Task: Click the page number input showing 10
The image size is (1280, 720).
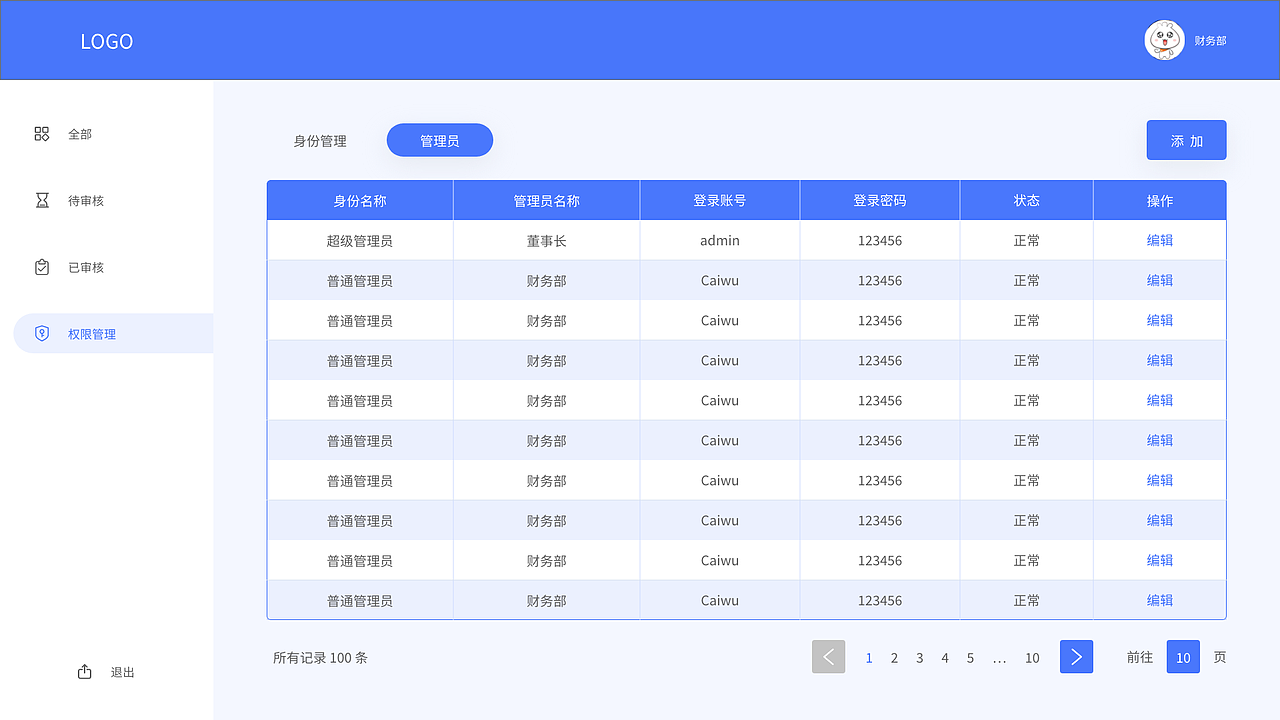Action: (1183, 657)
